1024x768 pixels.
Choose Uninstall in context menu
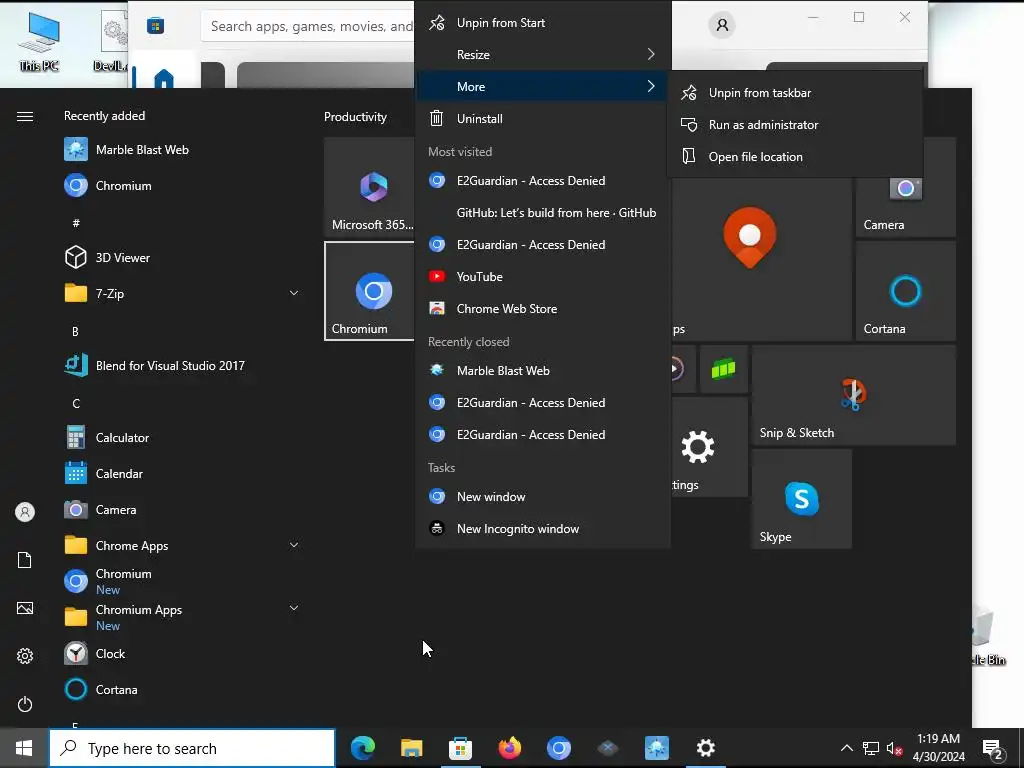[543, 119]
